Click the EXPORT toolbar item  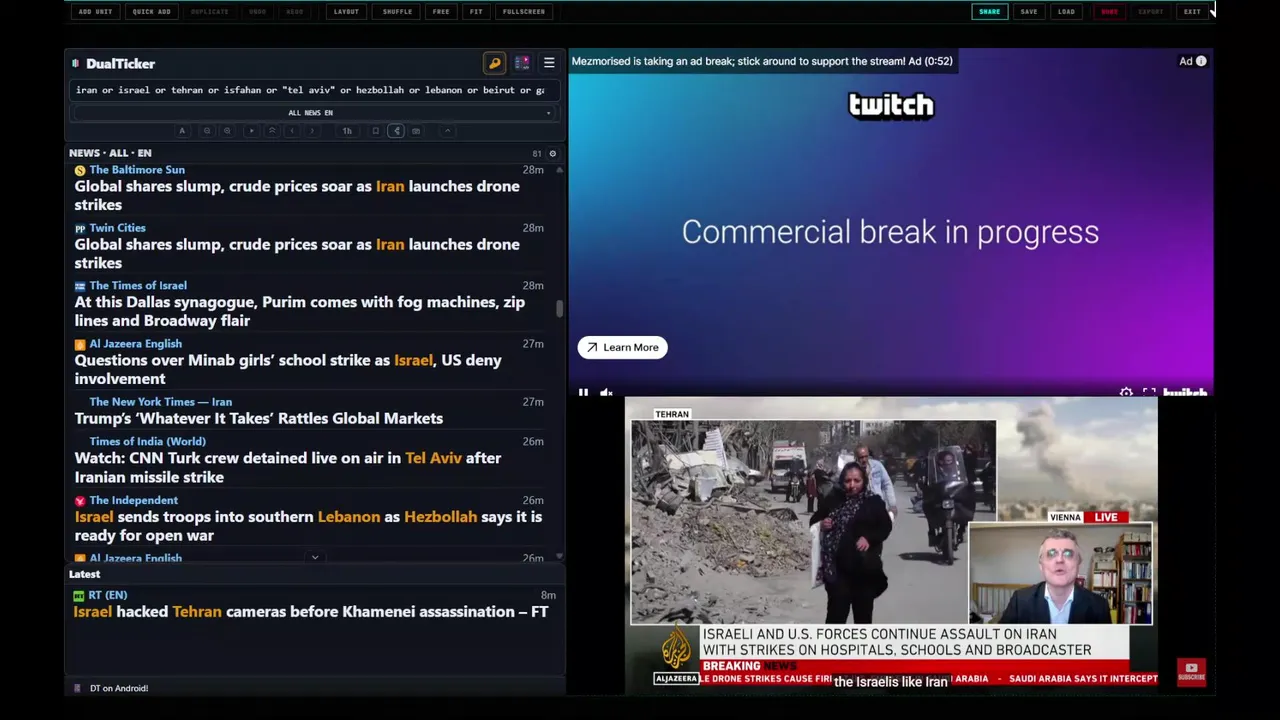[1151, 12]
